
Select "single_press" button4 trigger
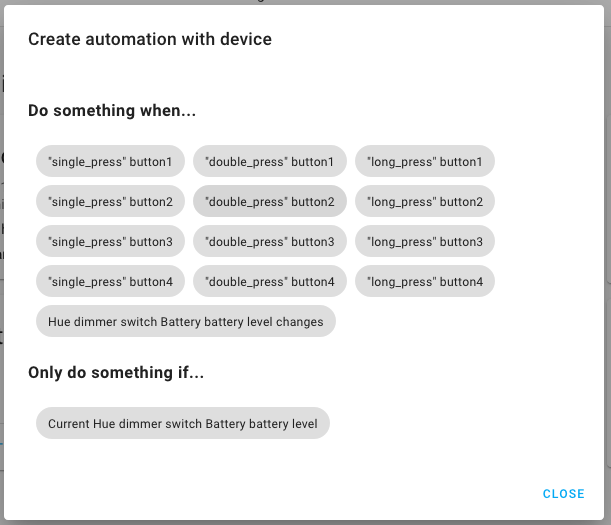click(110, 282)
